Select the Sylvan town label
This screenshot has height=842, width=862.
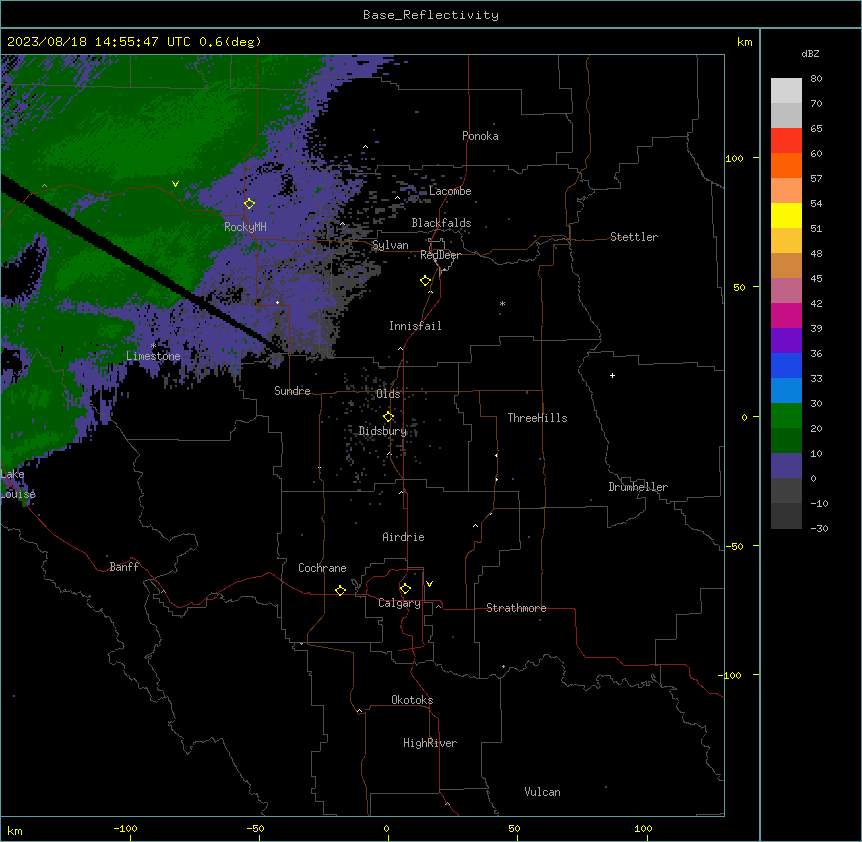tap(390, 245)
